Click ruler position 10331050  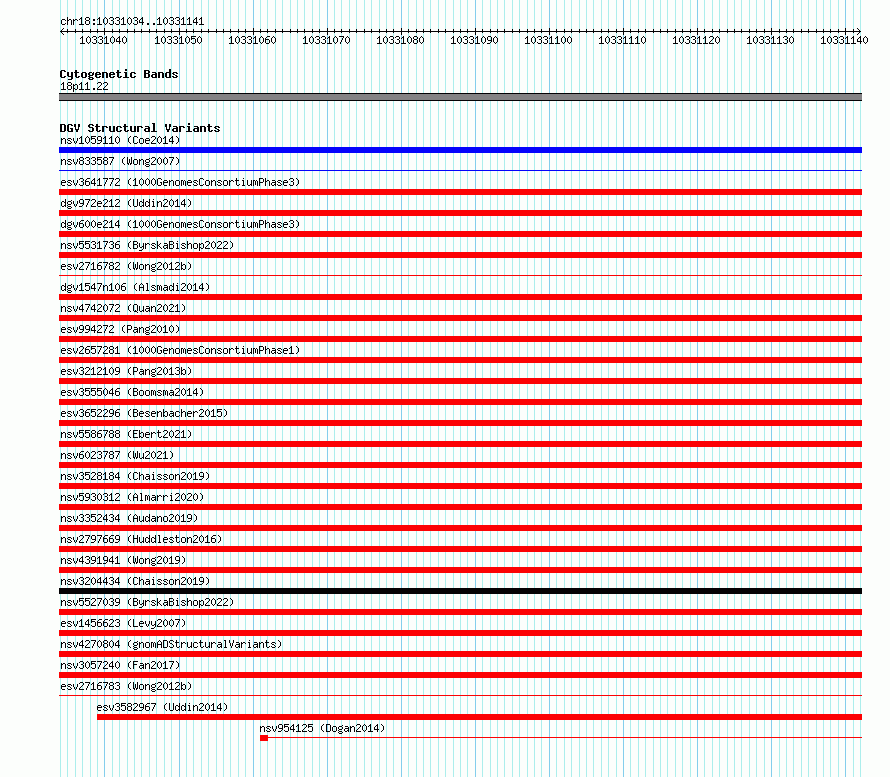pyautogui.click(x=178, y=40)
